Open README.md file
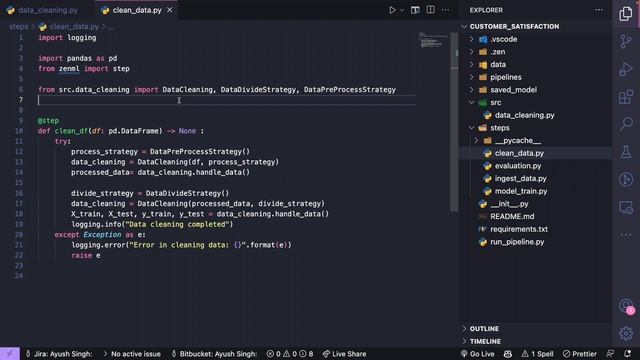 (x=512, y=216)
